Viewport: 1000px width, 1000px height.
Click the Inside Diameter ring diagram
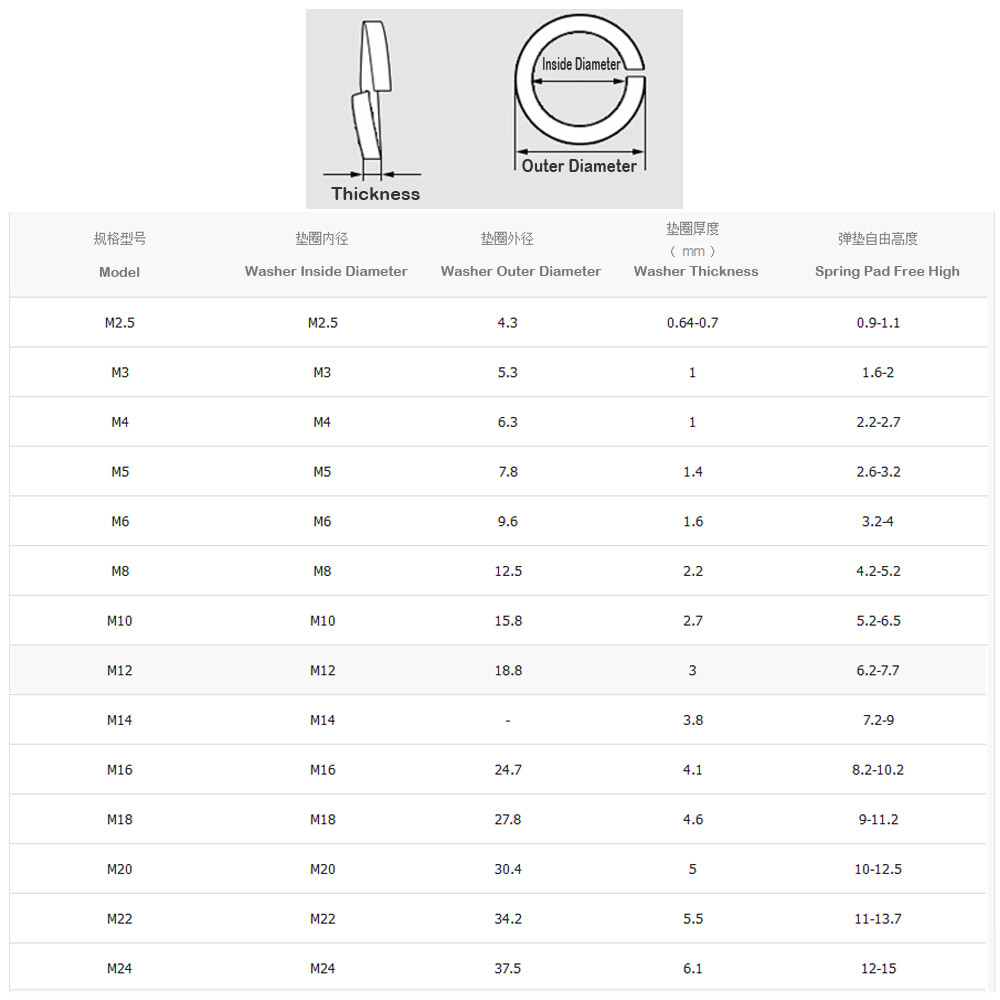[580, 80]
